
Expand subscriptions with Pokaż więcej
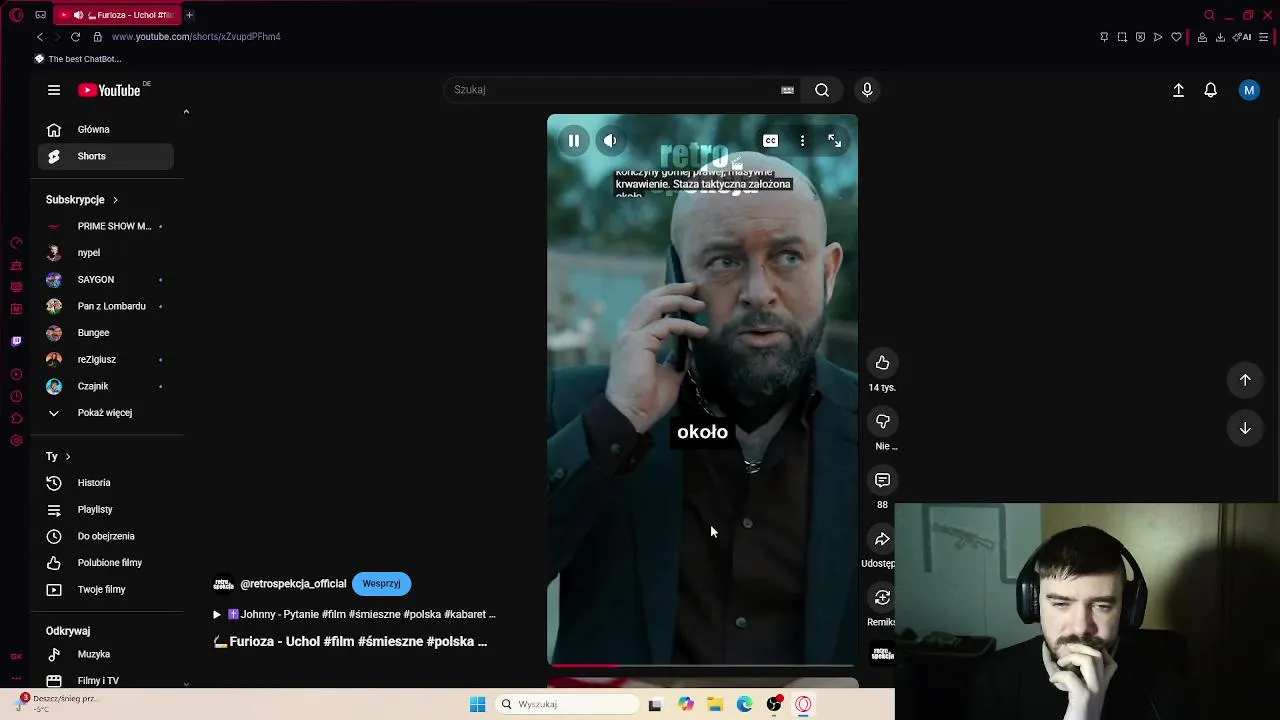pos(106,413)
